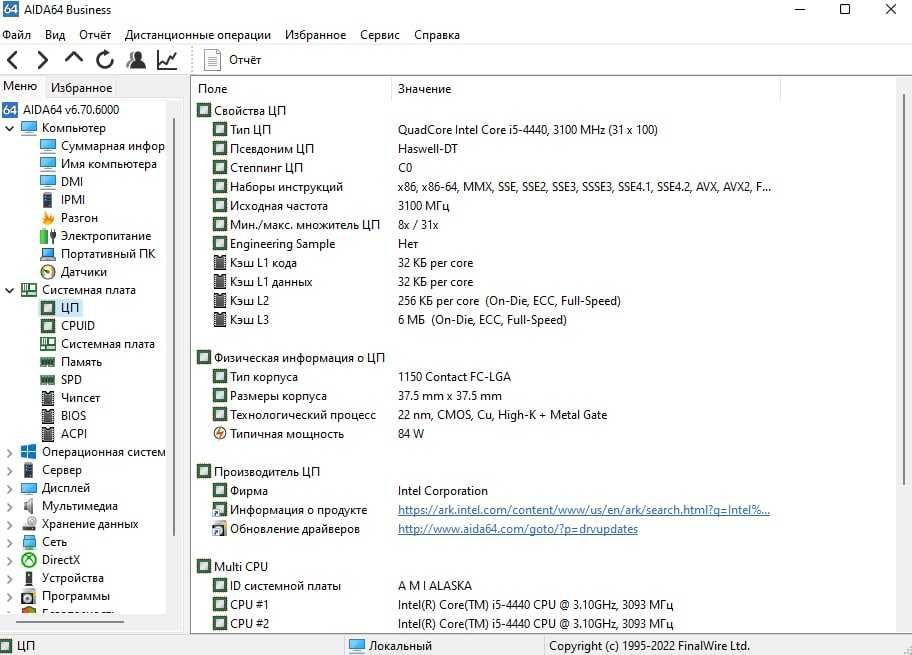912x655 pixels.
Task: Open the Отчёт menu in the menu bar
Action: [95, 35]
